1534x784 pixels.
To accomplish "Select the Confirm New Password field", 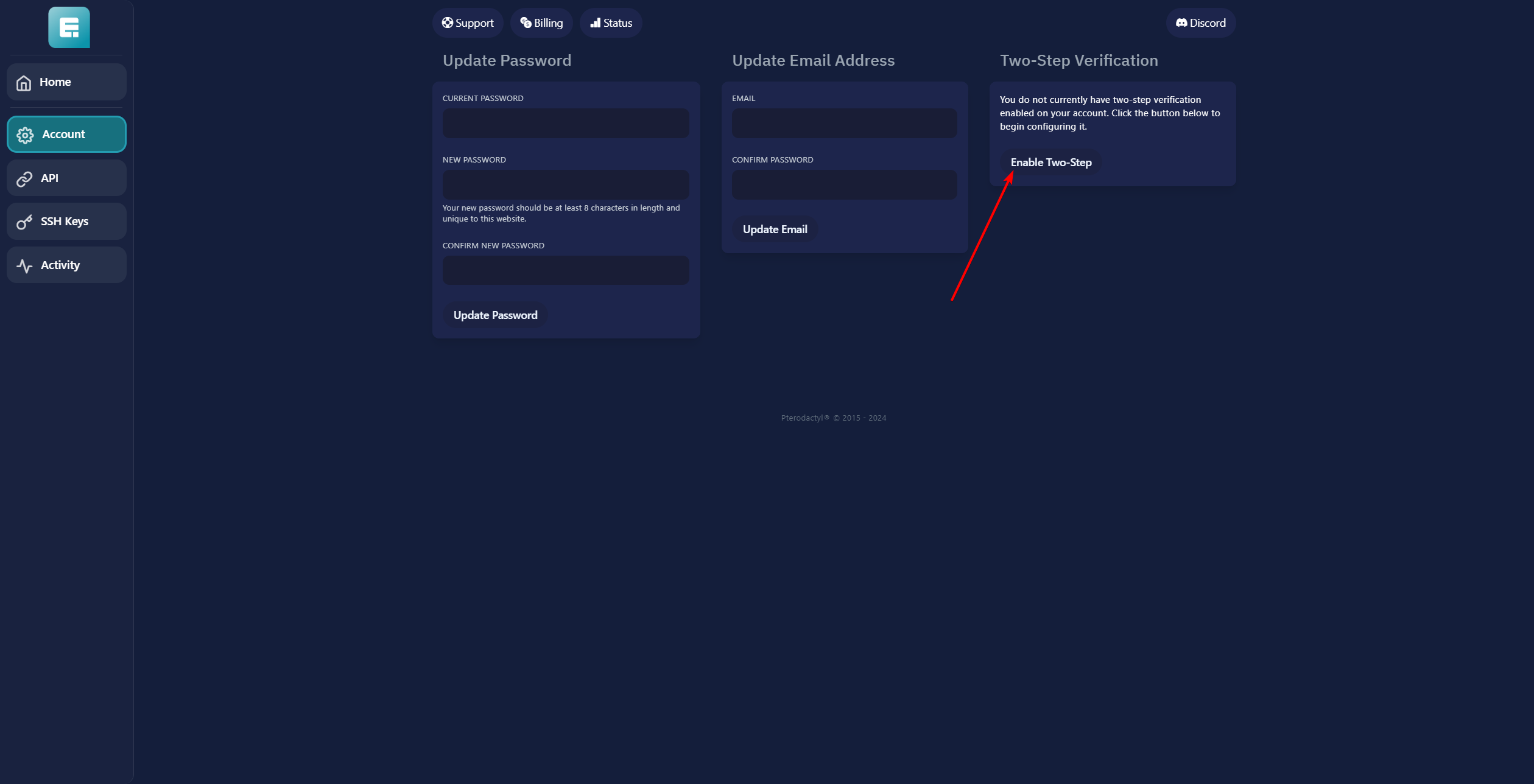I will coord(565,270).
